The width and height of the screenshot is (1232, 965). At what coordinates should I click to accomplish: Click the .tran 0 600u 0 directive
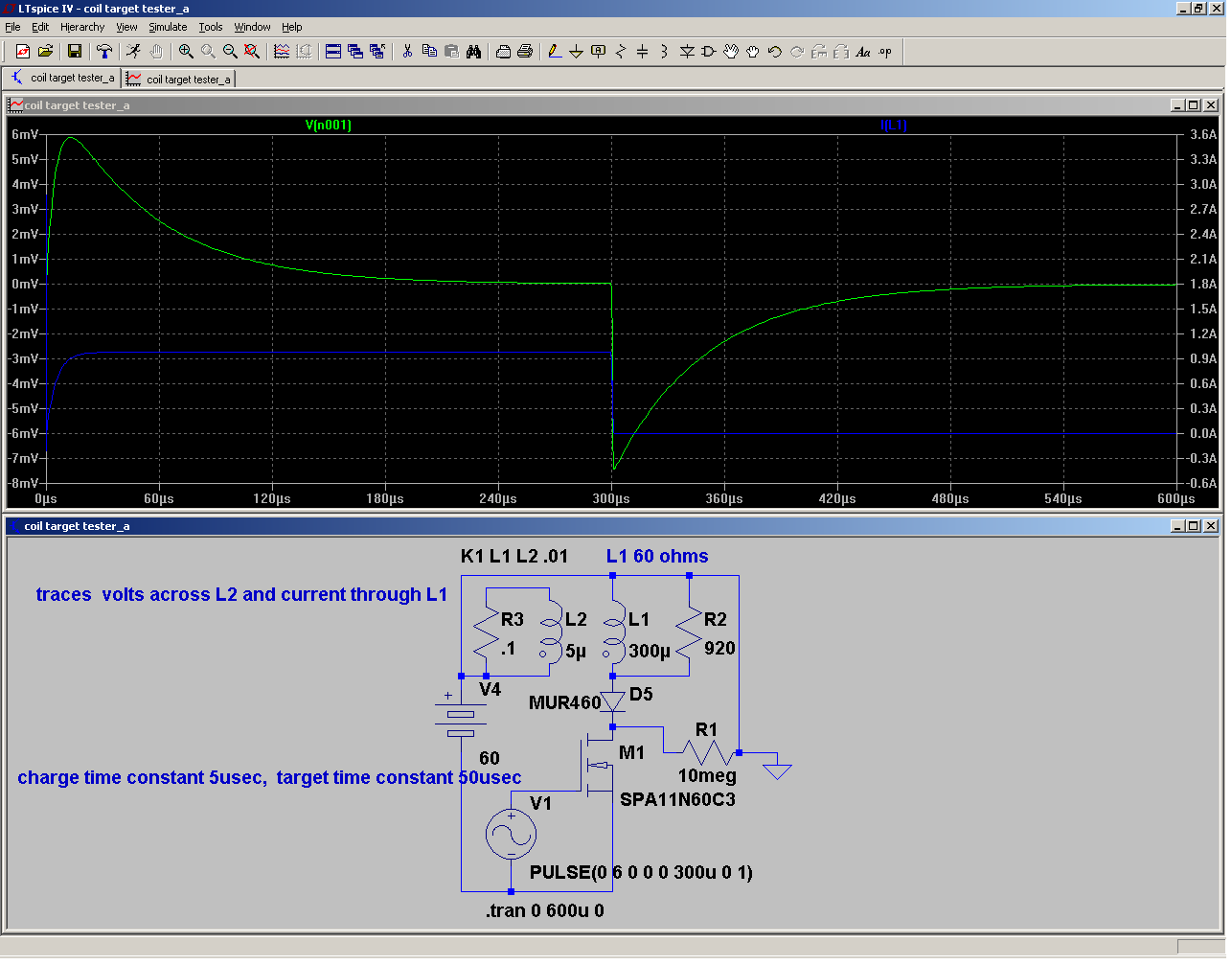[544, 911]
